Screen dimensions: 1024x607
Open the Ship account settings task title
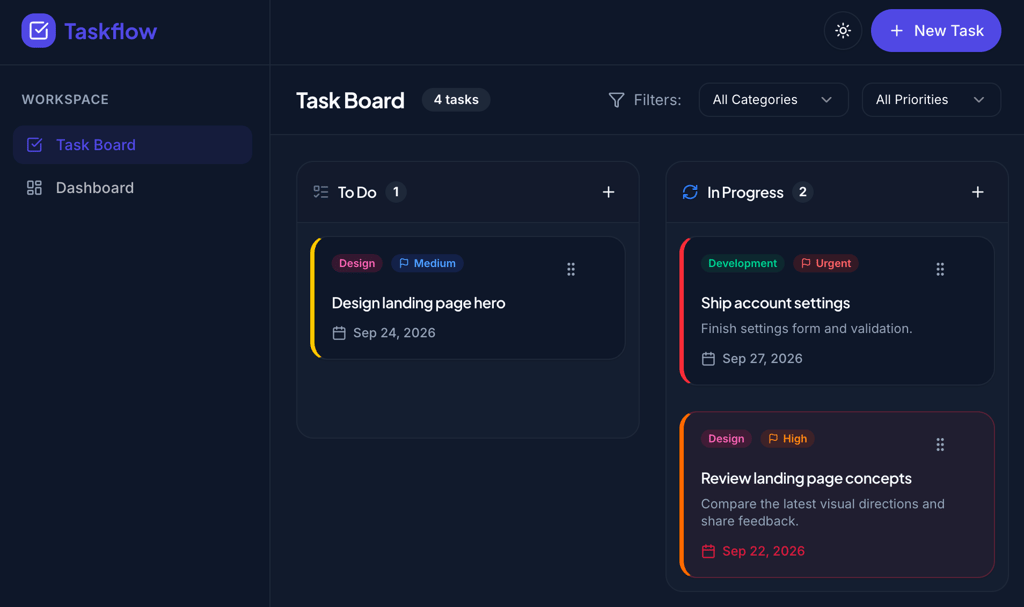tap(775, 303)
